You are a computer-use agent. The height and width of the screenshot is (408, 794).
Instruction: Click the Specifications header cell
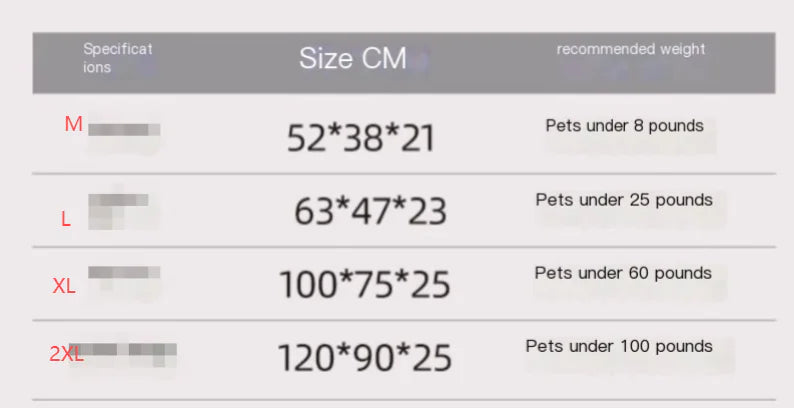coord(117,58)
